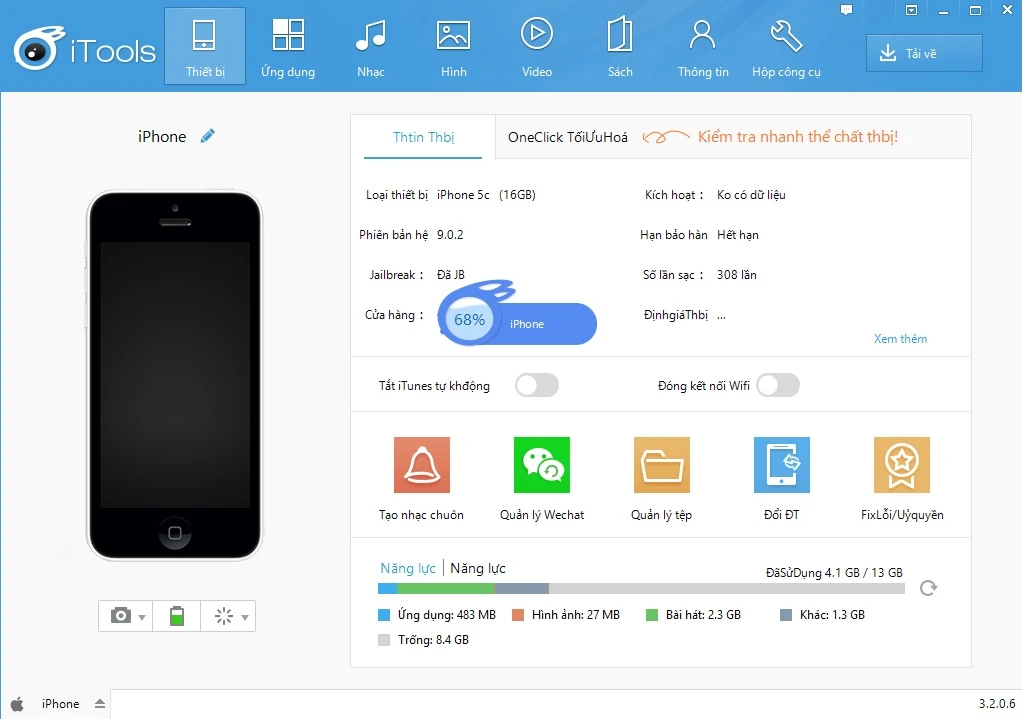Click the 308 lần charge count value
Image resolution: width=1022 pixels, height=719 pixels.
point(737,274)
